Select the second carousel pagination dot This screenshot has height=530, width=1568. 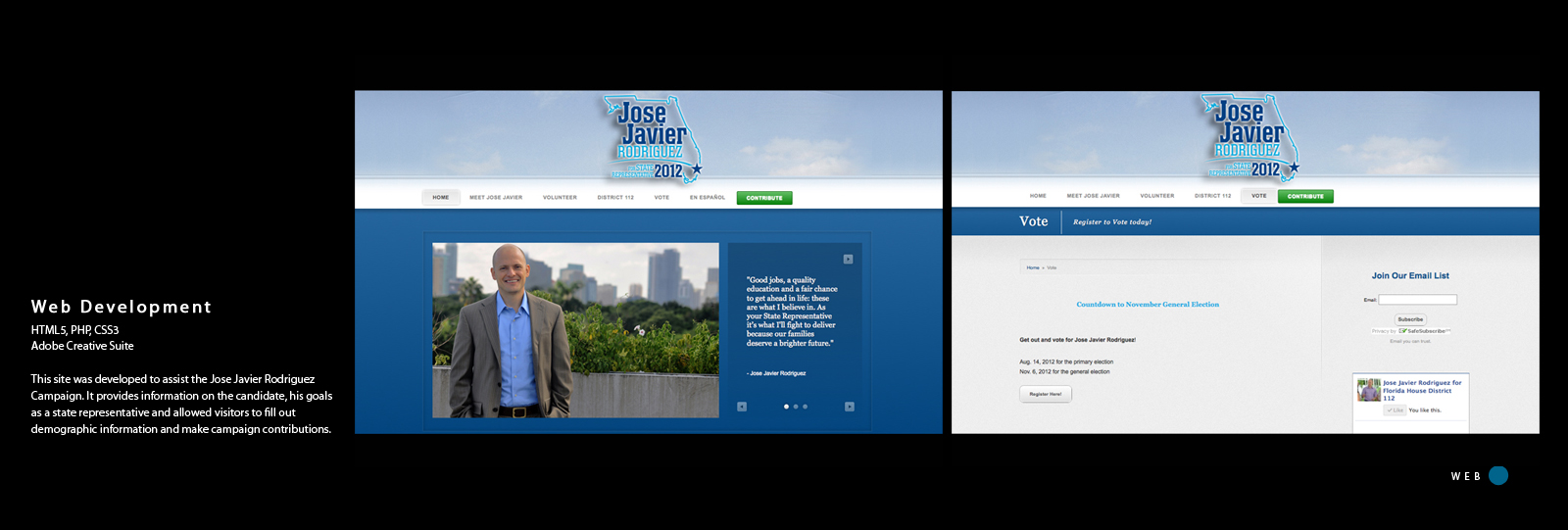point(796,407)
